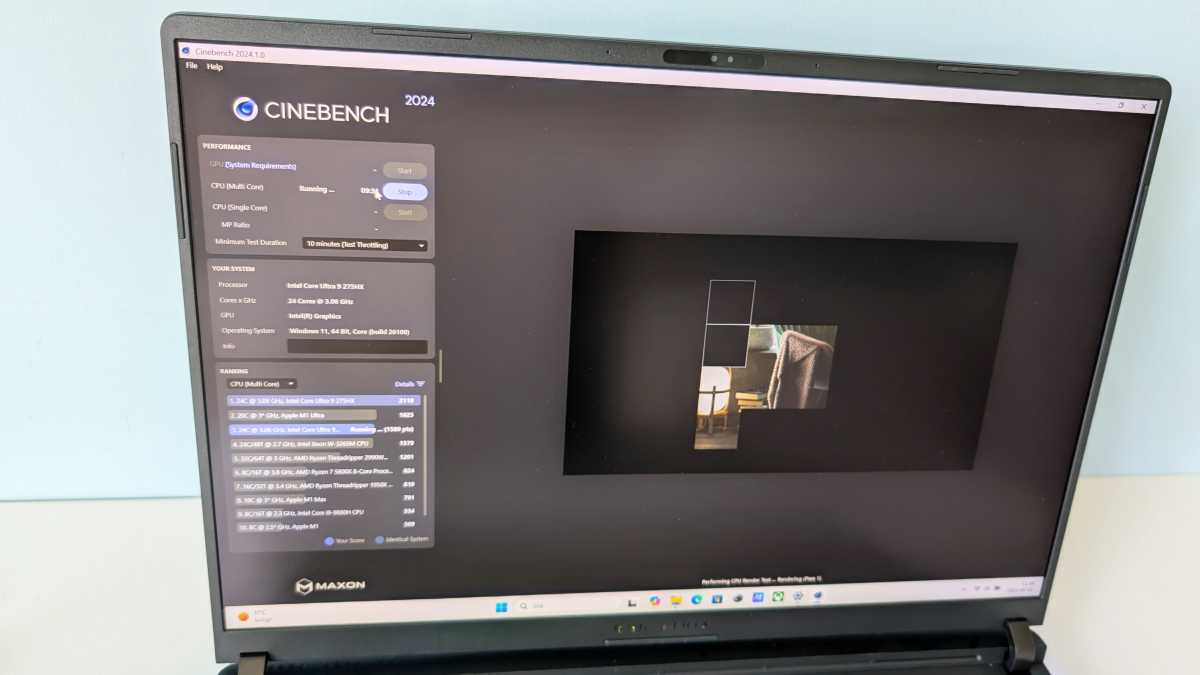Screen dimensions: 1200x675
Task: Start the GPU benchmark test
Action: coord(405,171)
